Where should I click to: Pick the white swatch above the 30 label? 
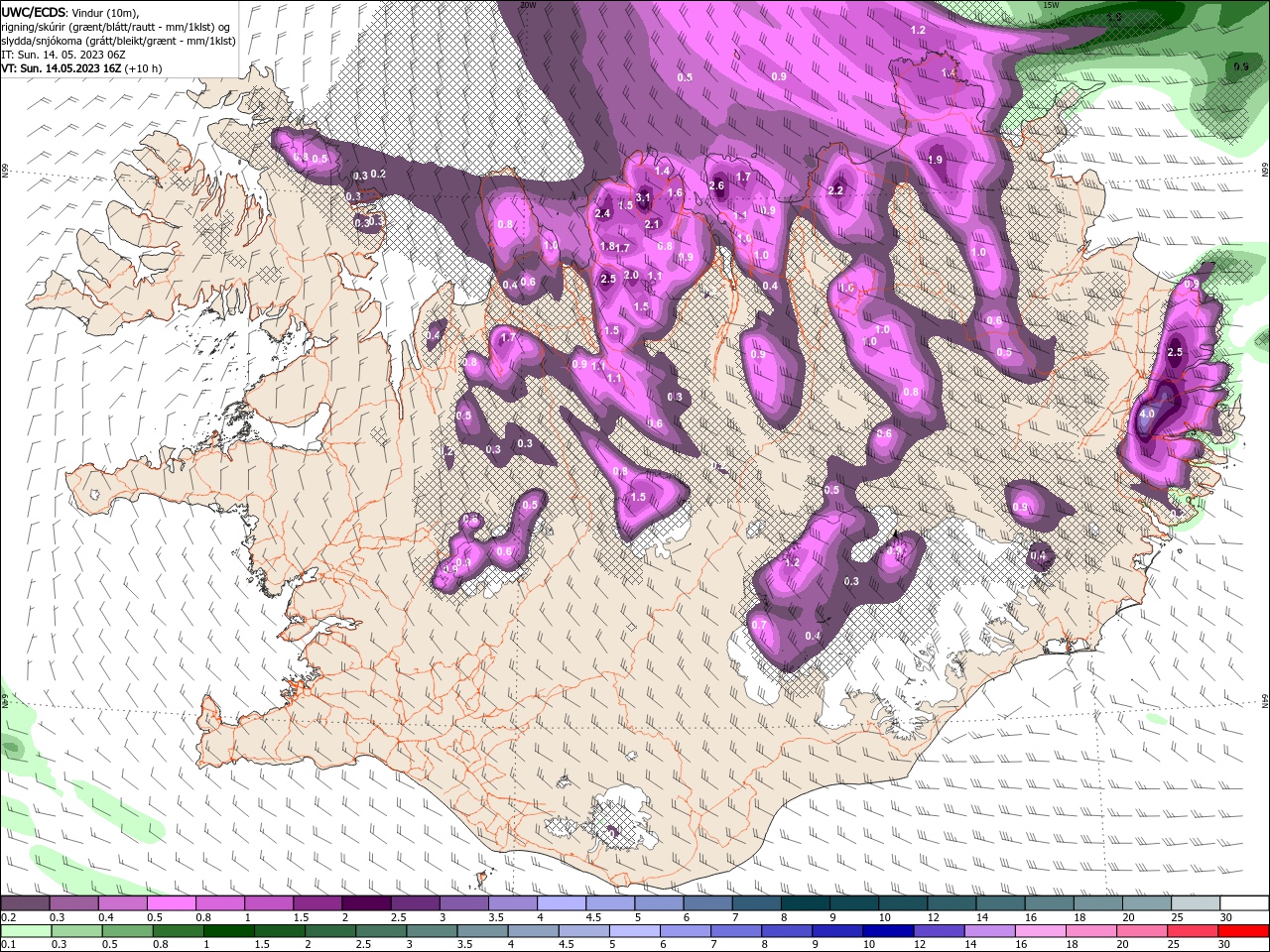1244,903
